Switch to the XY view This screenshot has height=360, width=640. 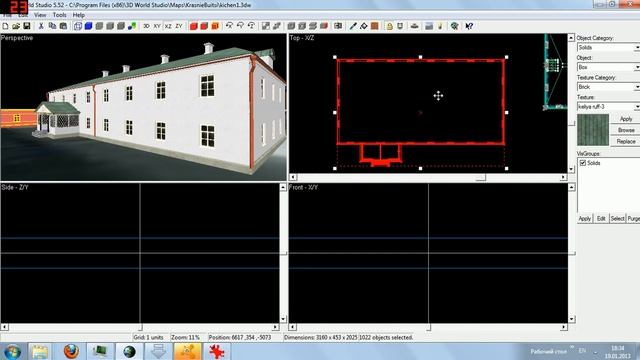(157, 26)
